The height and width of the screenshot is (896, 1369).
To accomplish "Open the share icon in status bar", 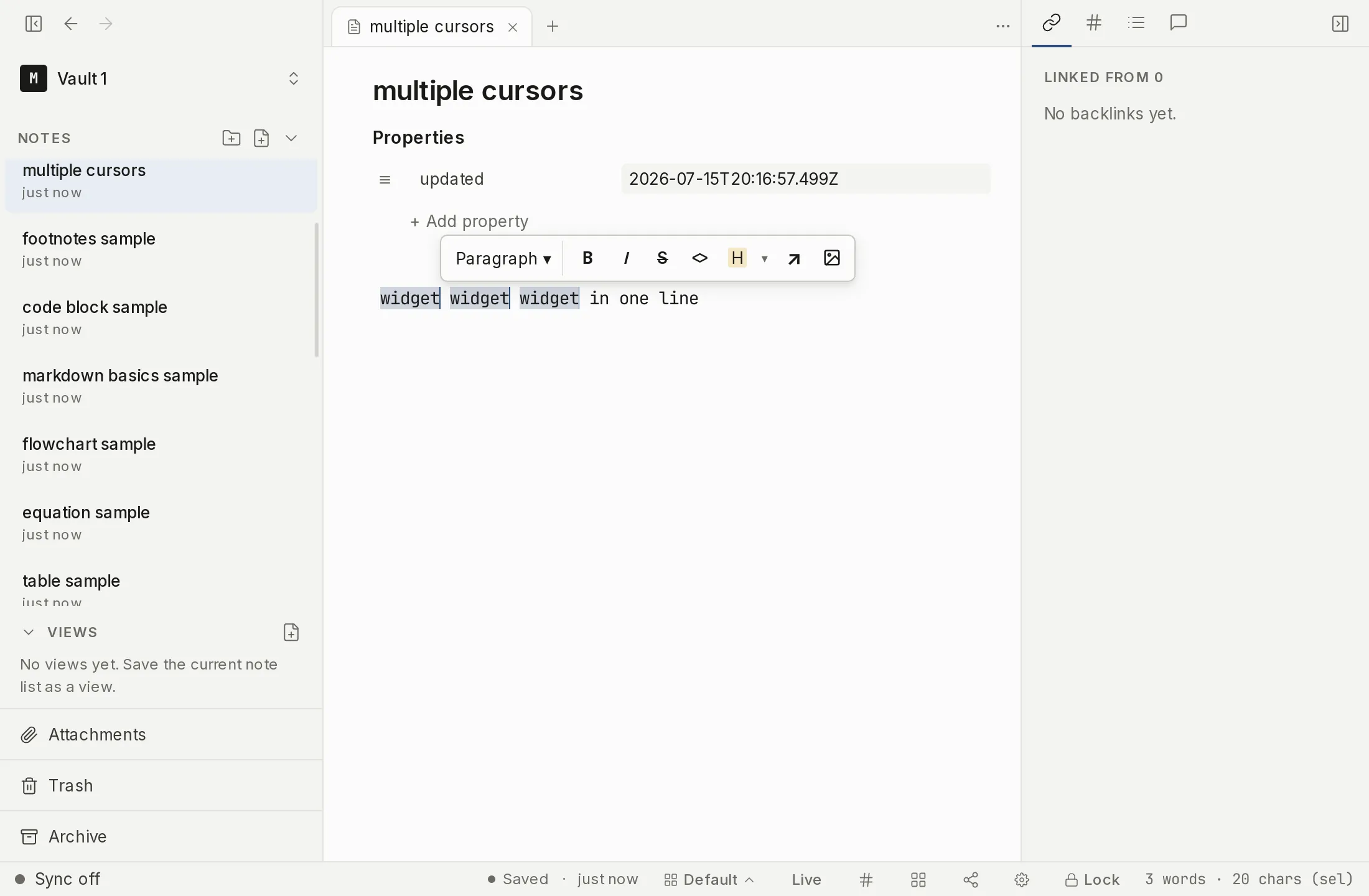I will (x=971, y=880).
